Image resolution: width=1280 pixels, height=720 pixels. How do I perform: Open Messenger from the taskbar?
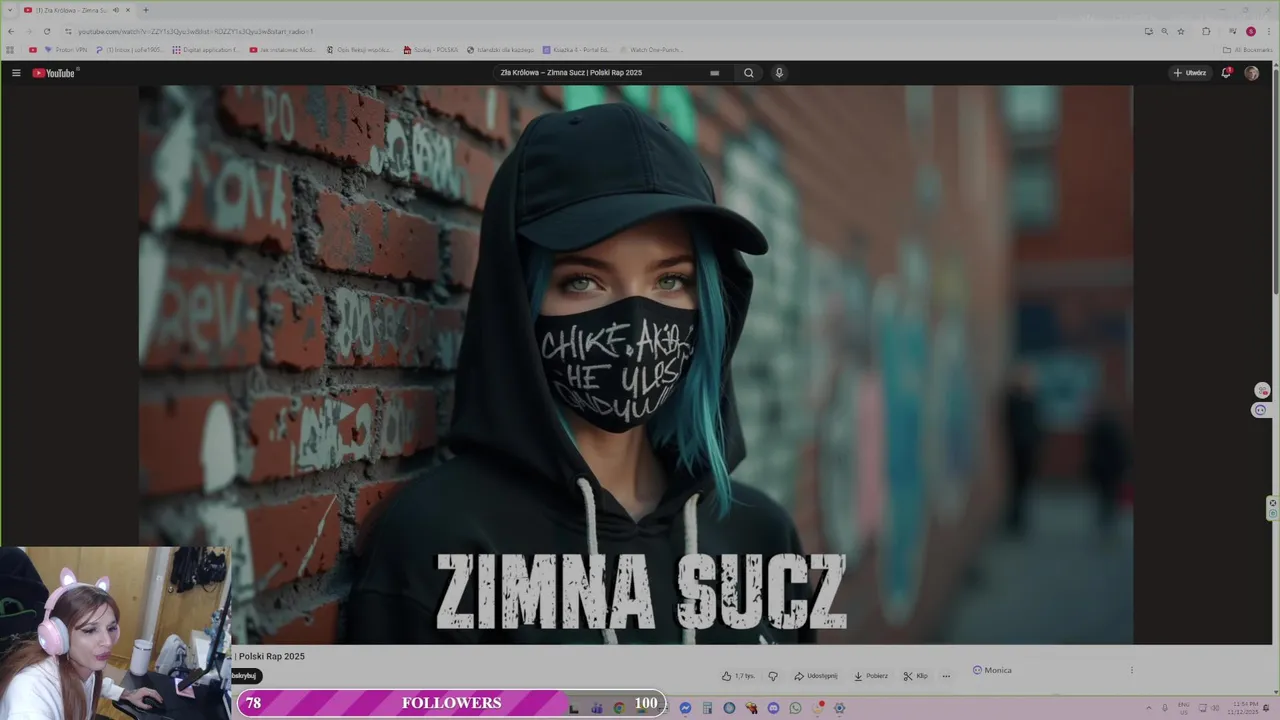click(685, 708)
